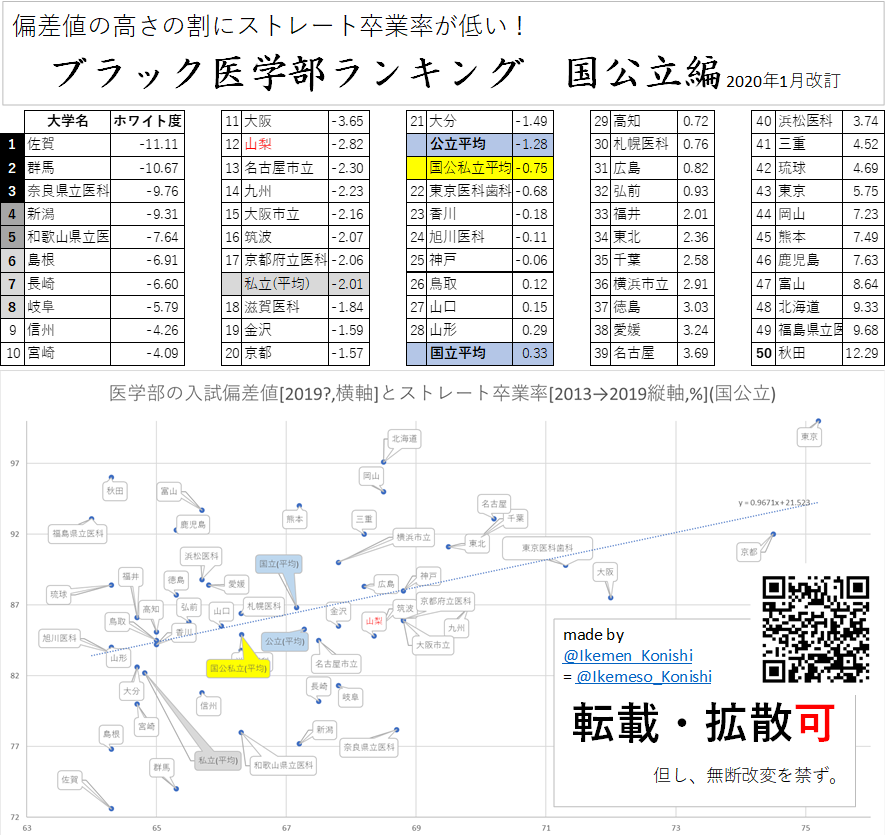Image resolution: width=885 pixels, height=835 pixels.
Task: Click the 京都 table cell ranked 20
Action: pyautogui.click(x=285, y=353)
